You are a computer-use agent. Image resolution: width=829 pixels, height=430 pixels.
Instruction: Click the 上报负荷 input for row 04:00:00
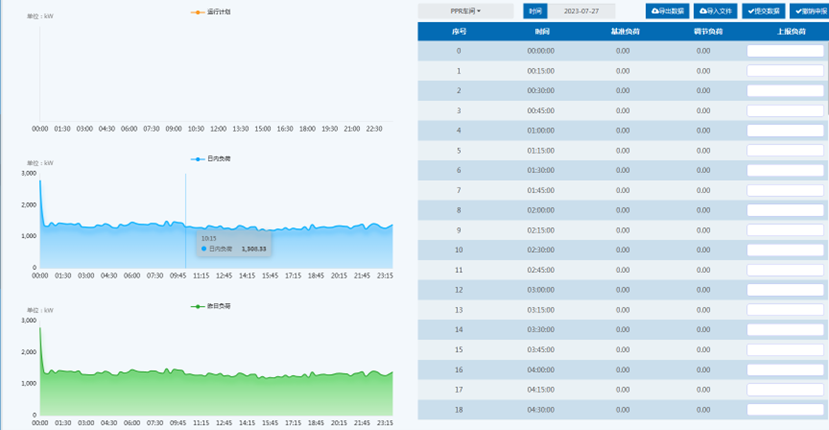tap(785, 370)
